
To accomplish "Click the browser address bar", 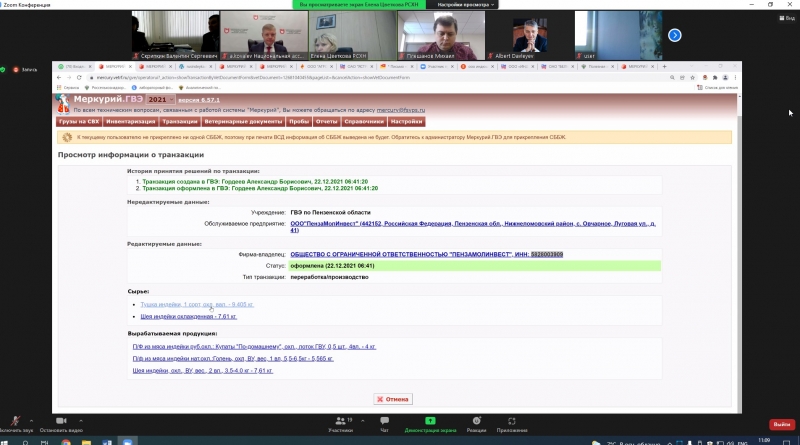I will (378, 78).
